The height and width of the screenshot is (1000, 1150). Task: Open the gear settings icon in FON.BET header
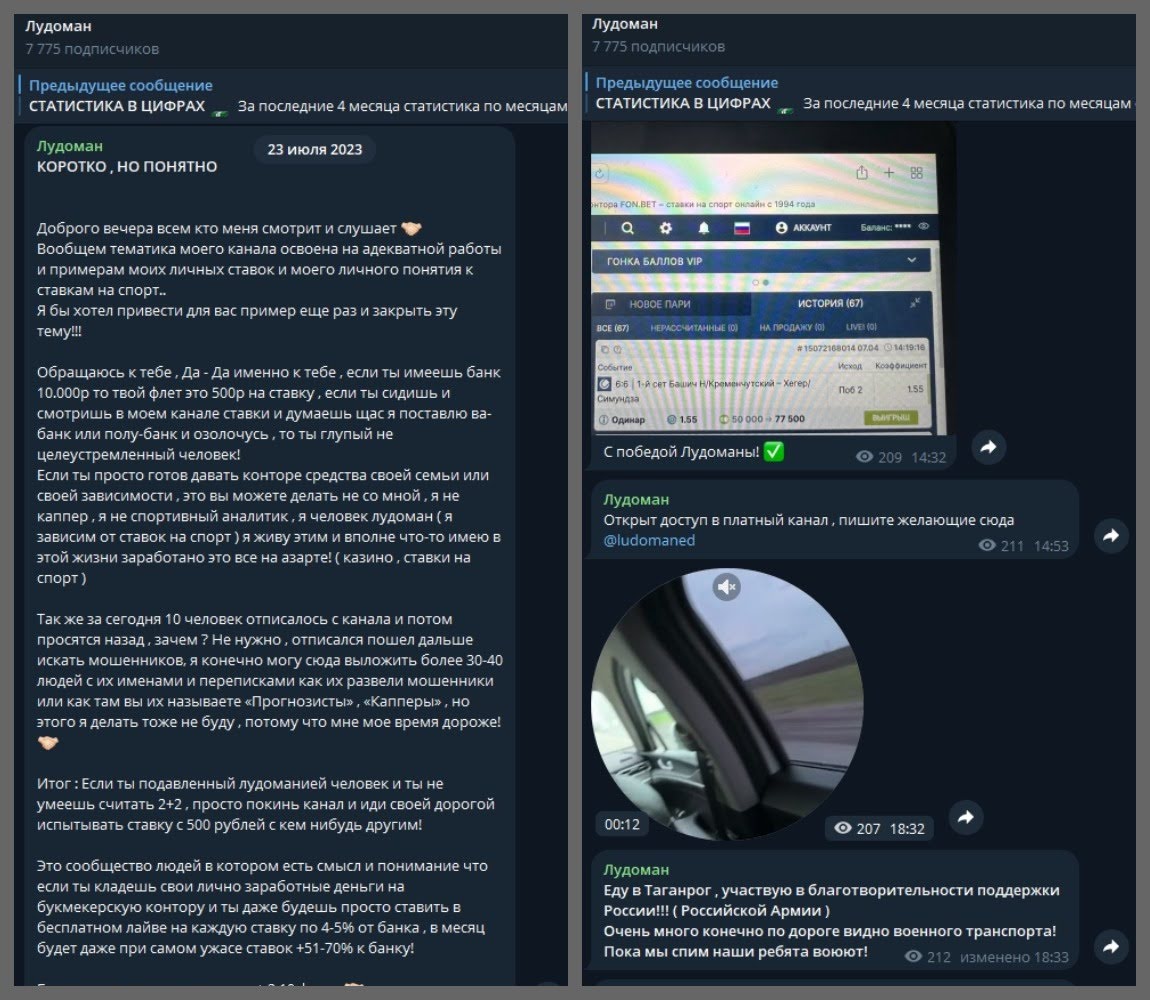[x=666, y=228]
